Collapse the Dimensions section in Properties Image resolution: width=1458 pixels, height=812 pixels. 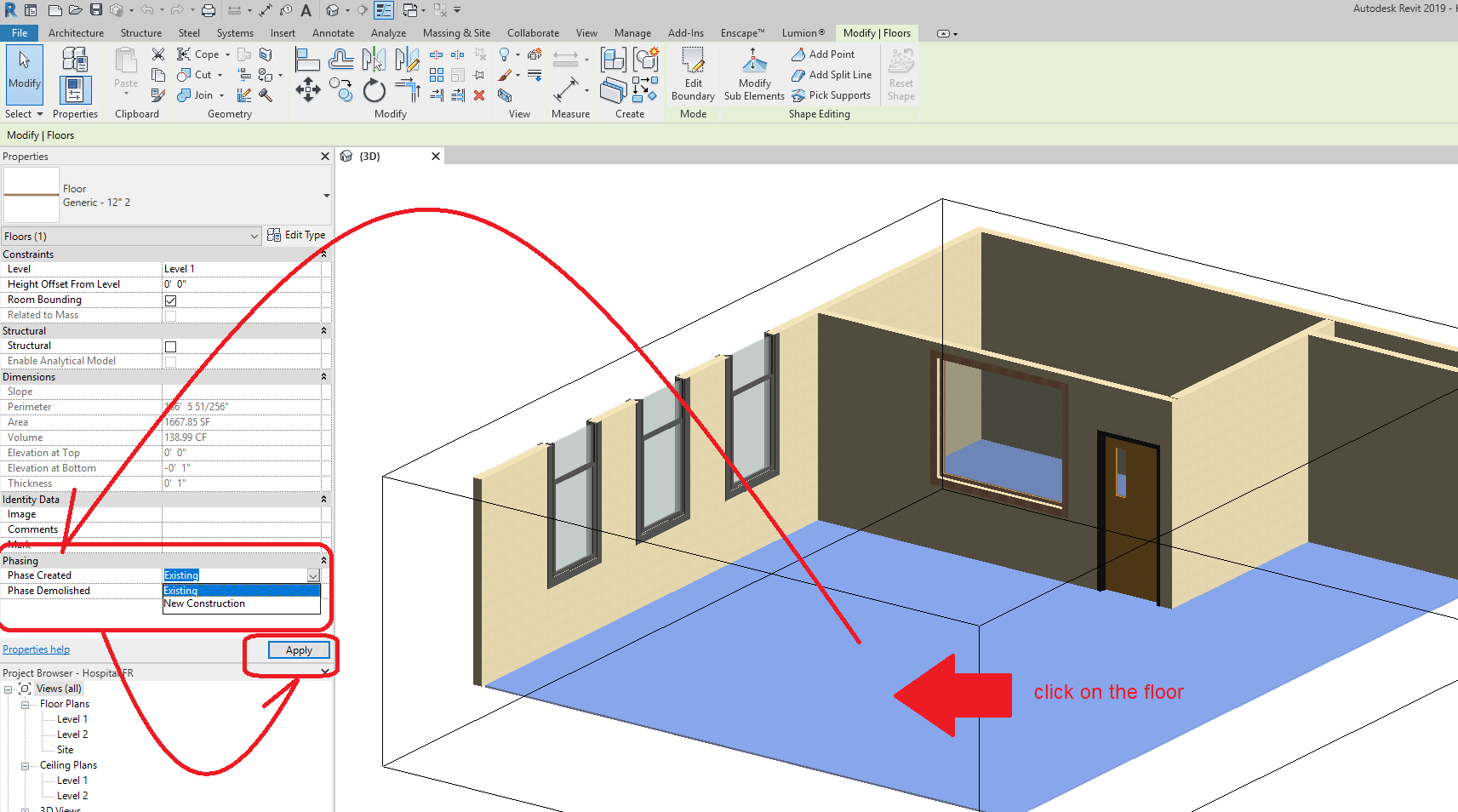click(323, 376)
